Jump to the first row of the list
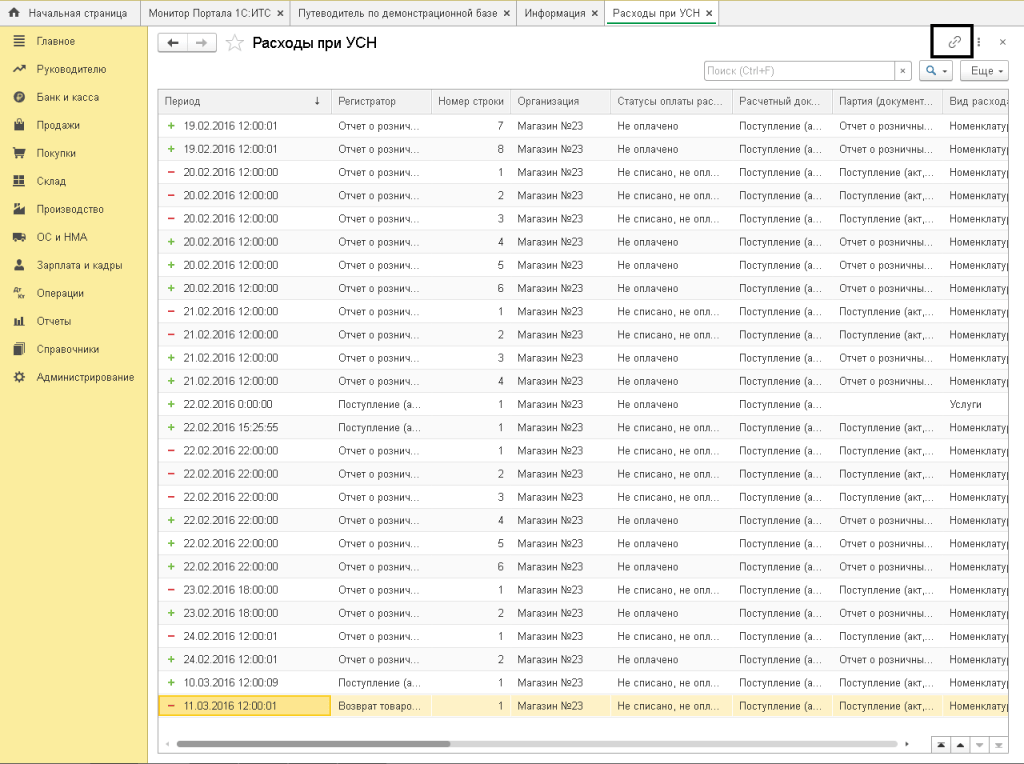 tap(940, 745)
